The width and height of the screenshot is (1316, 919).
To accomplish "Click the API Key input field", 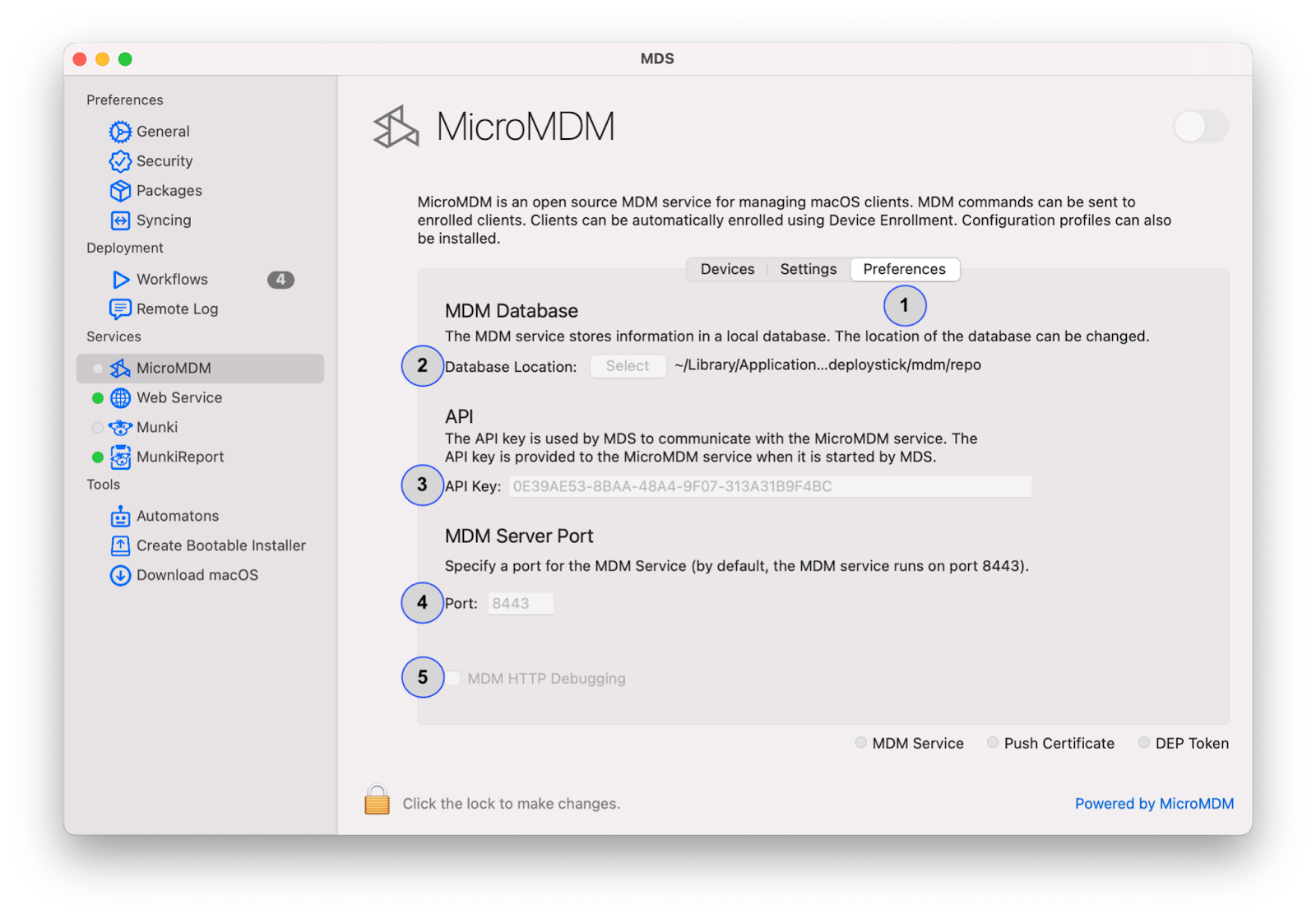I will pos(770,486).
